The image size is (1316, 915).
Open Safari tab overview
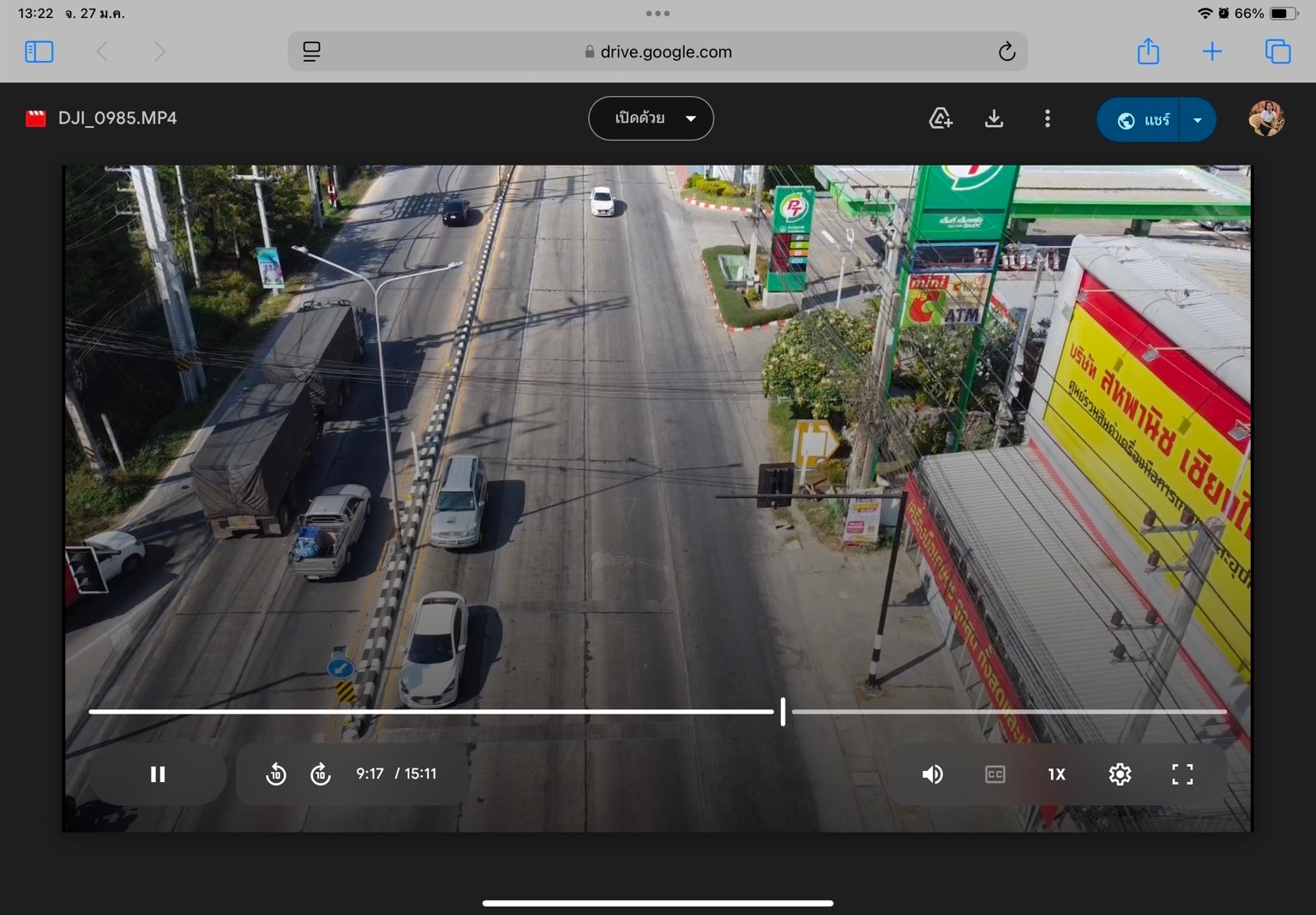(1277, 51)
